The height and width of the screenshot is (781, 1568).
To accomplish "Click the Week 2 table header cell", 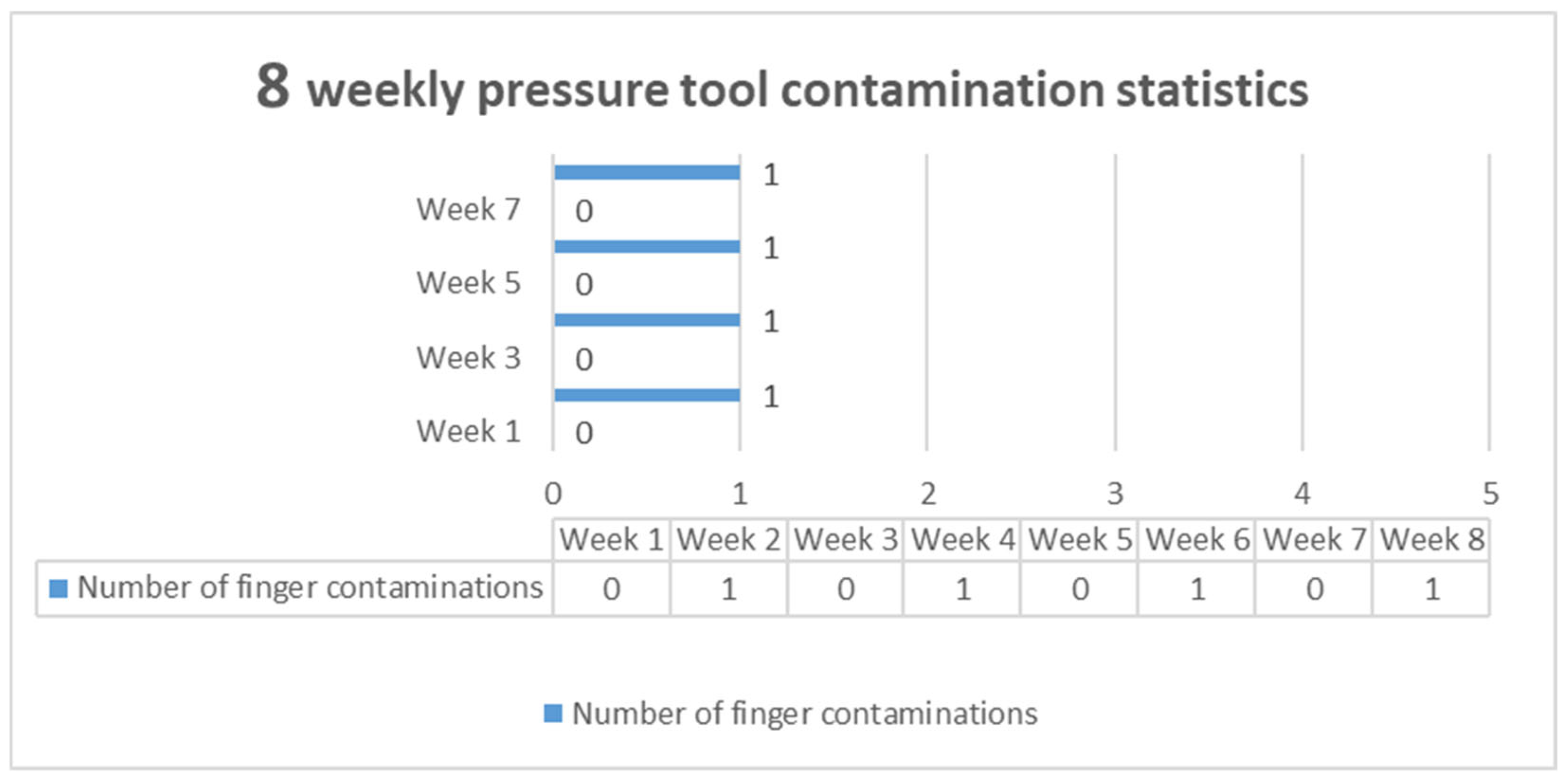I will click(728, 539).
